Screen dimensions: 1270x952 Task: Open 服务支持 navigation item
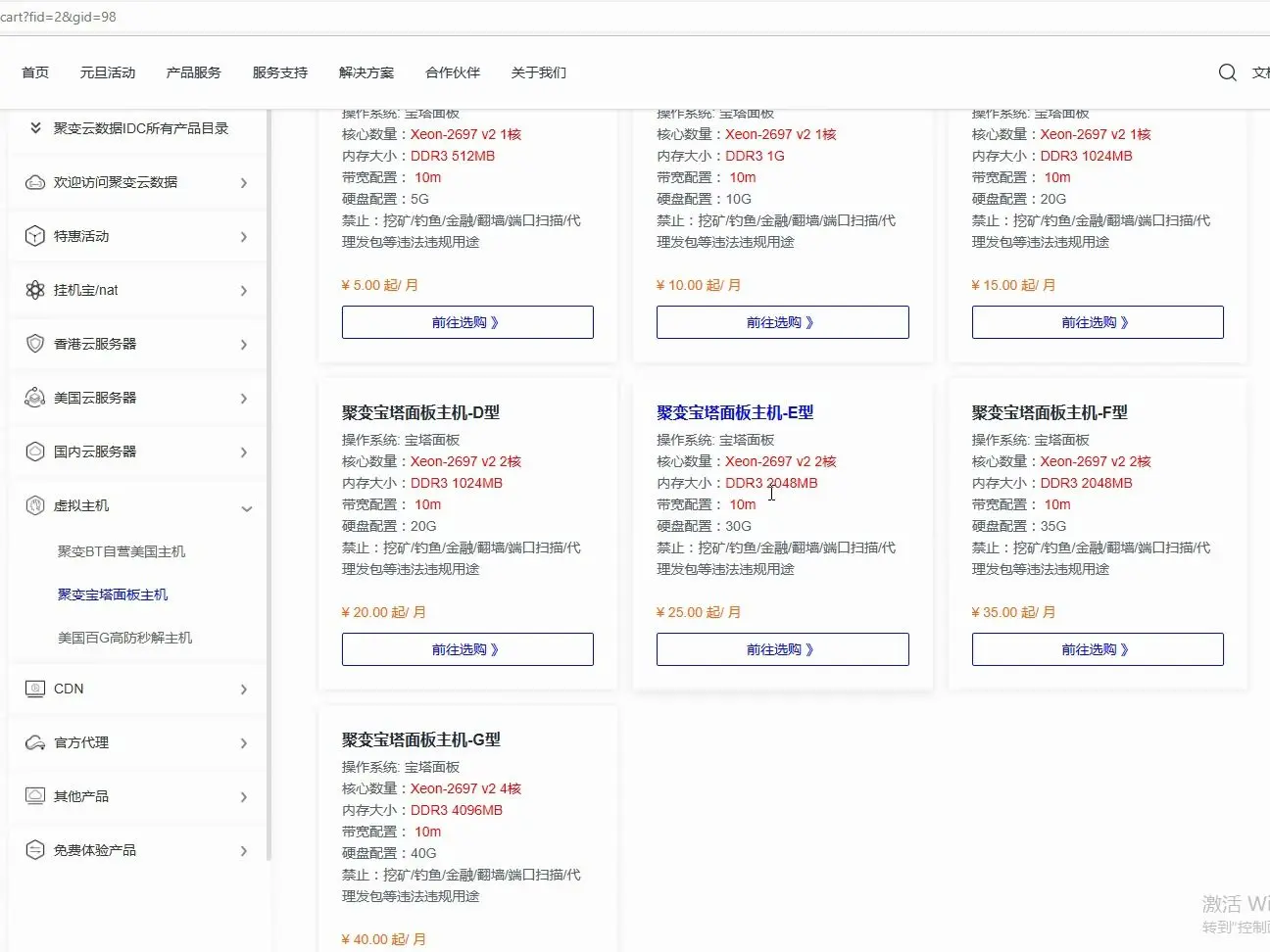tap(280, 72)
